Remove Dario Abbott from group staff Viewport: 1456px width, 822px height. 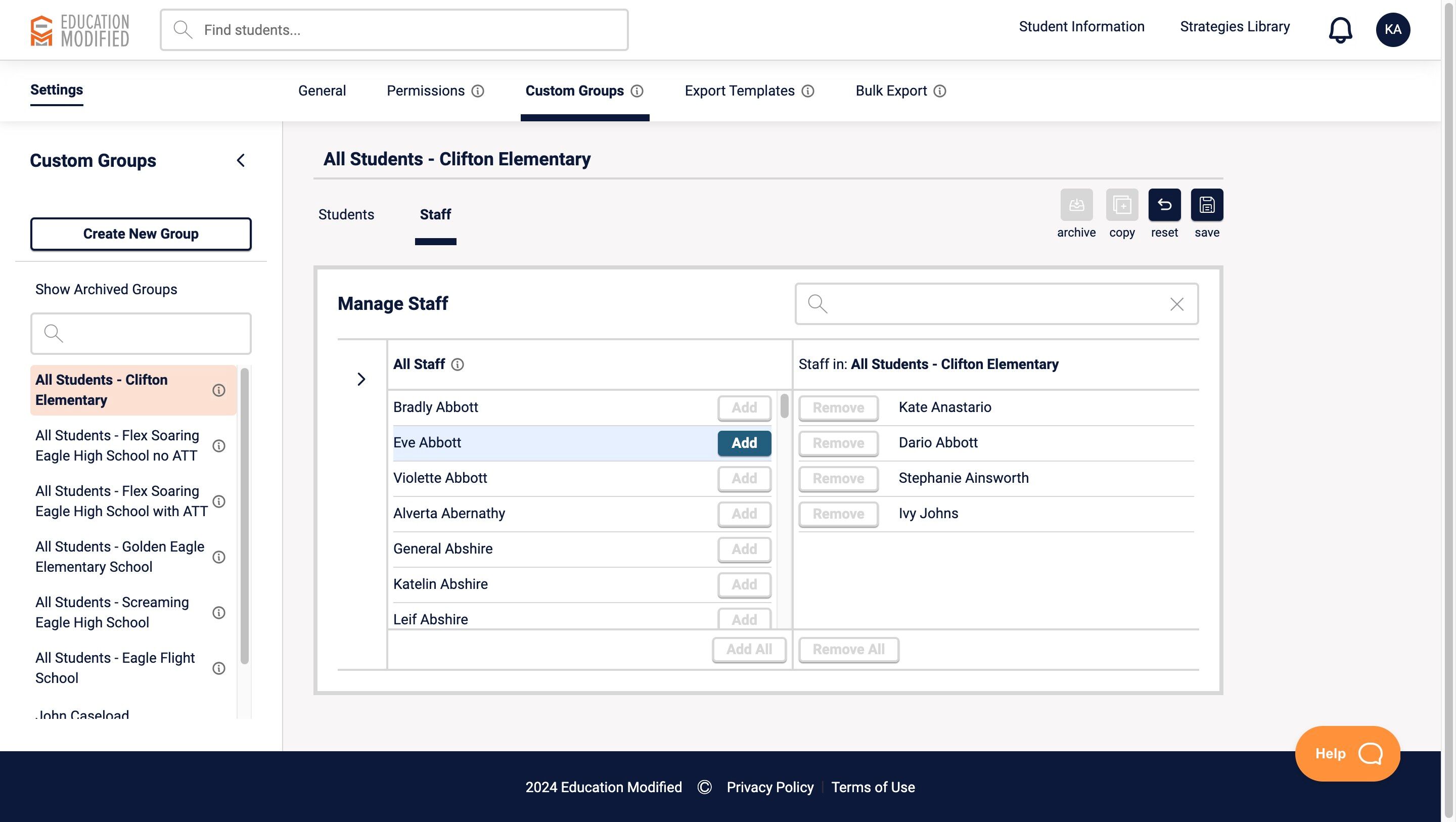coord(838,443)
